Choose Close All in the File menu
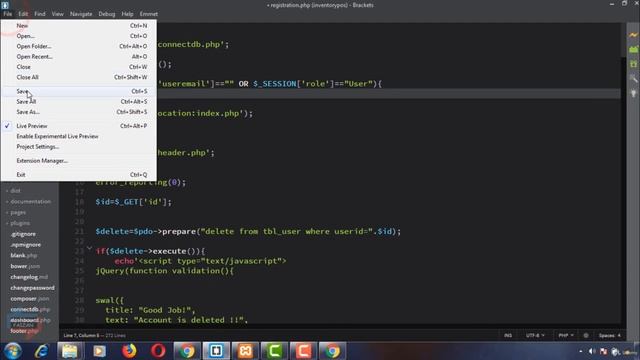640x360 pixels. point(78,77)
